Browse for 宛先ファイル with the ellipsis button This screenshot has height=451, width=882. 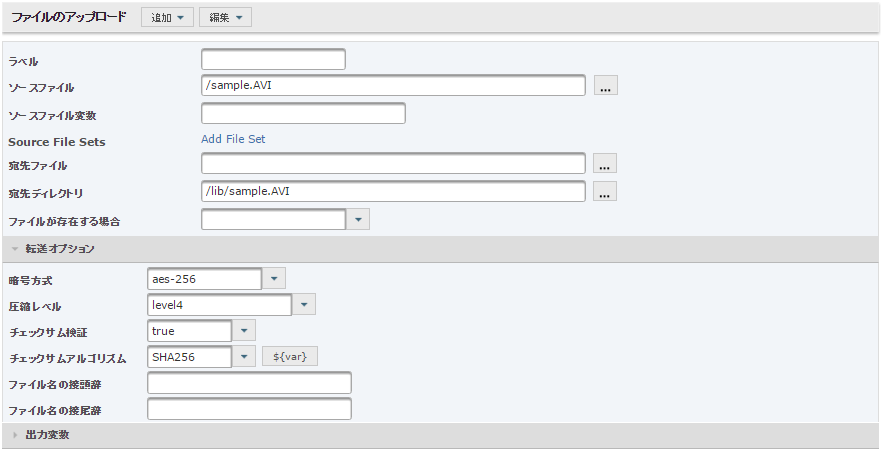(x=605, y=163)
